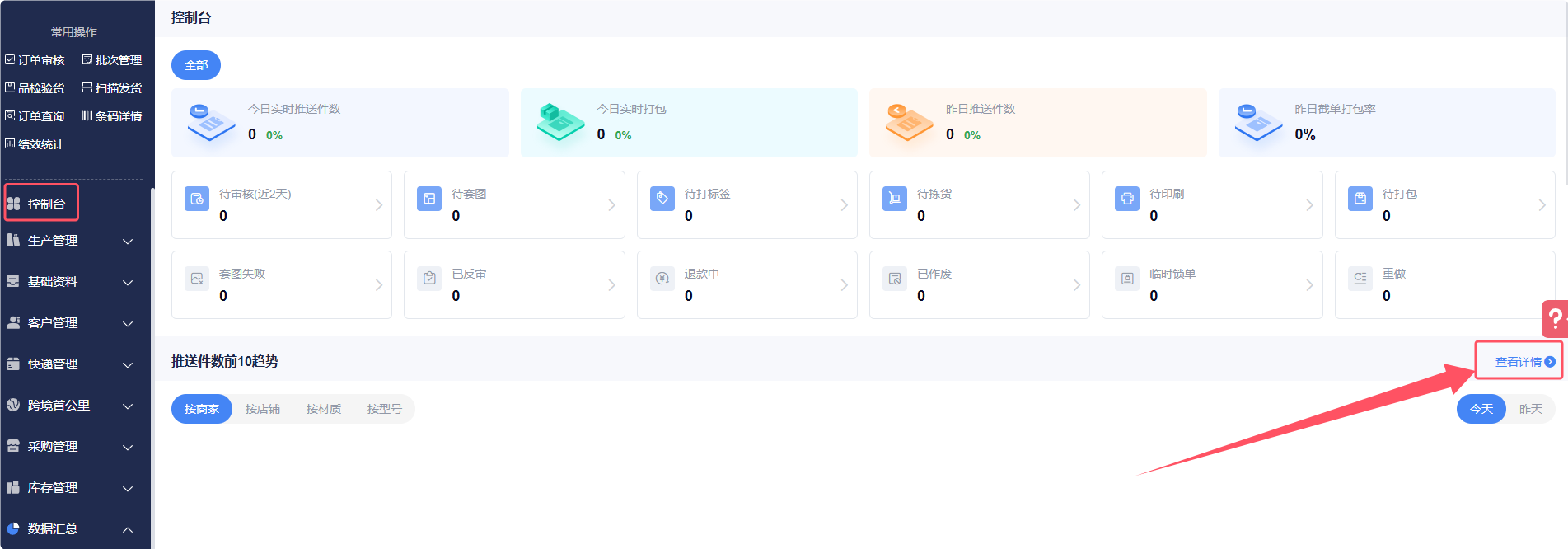
Task: Open the 今日实时打包 card
Action: 689,123
